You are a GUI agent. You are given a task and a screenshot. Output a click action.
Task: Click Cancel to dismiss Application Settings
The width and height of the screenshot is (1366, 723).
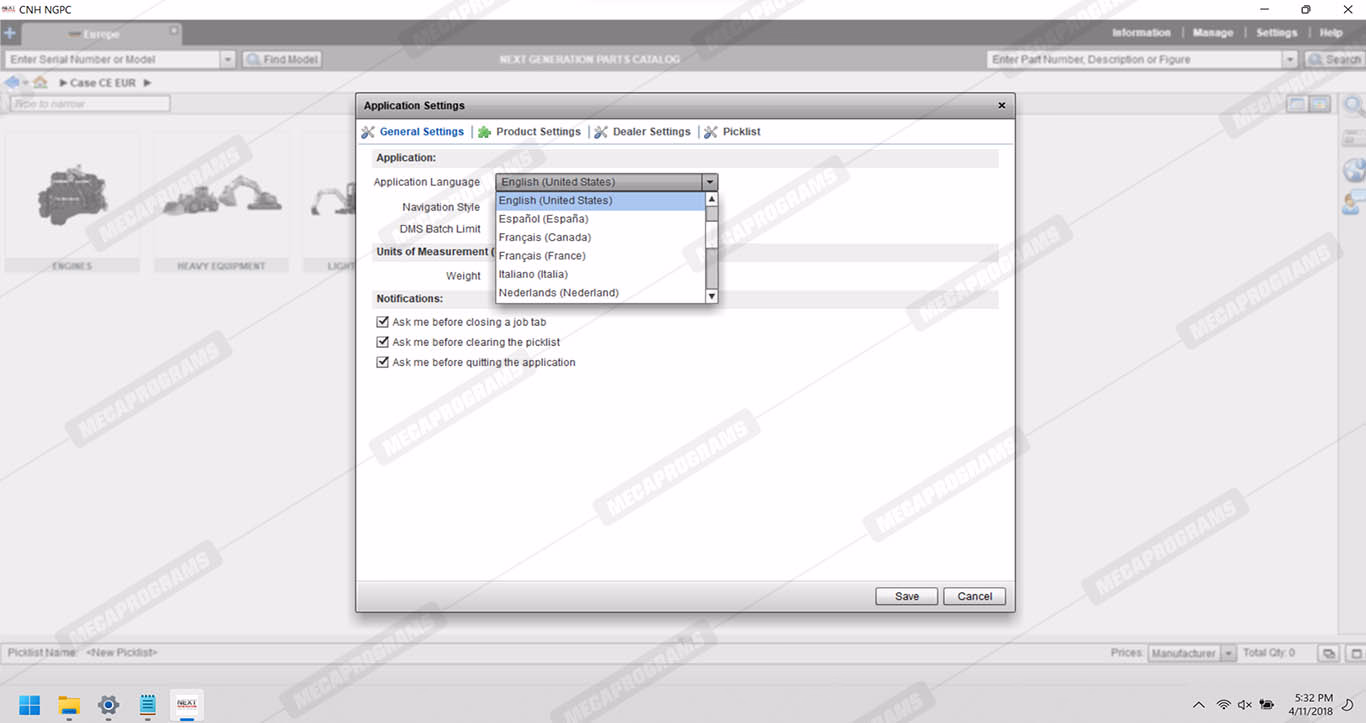[x=974, y=596]
